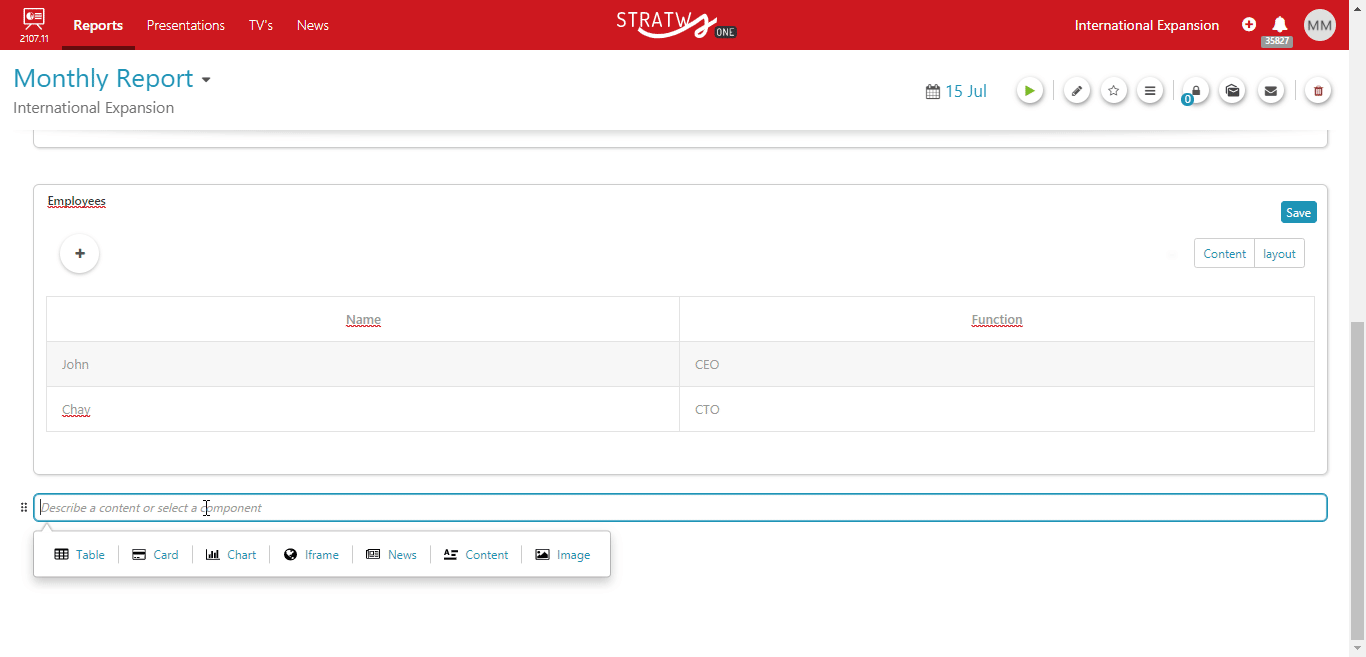Image resolution: width=1366 pixels, height=657 pixels.
Task: Expand the Monthly Report title dropdown
Action: pos(206,80)
